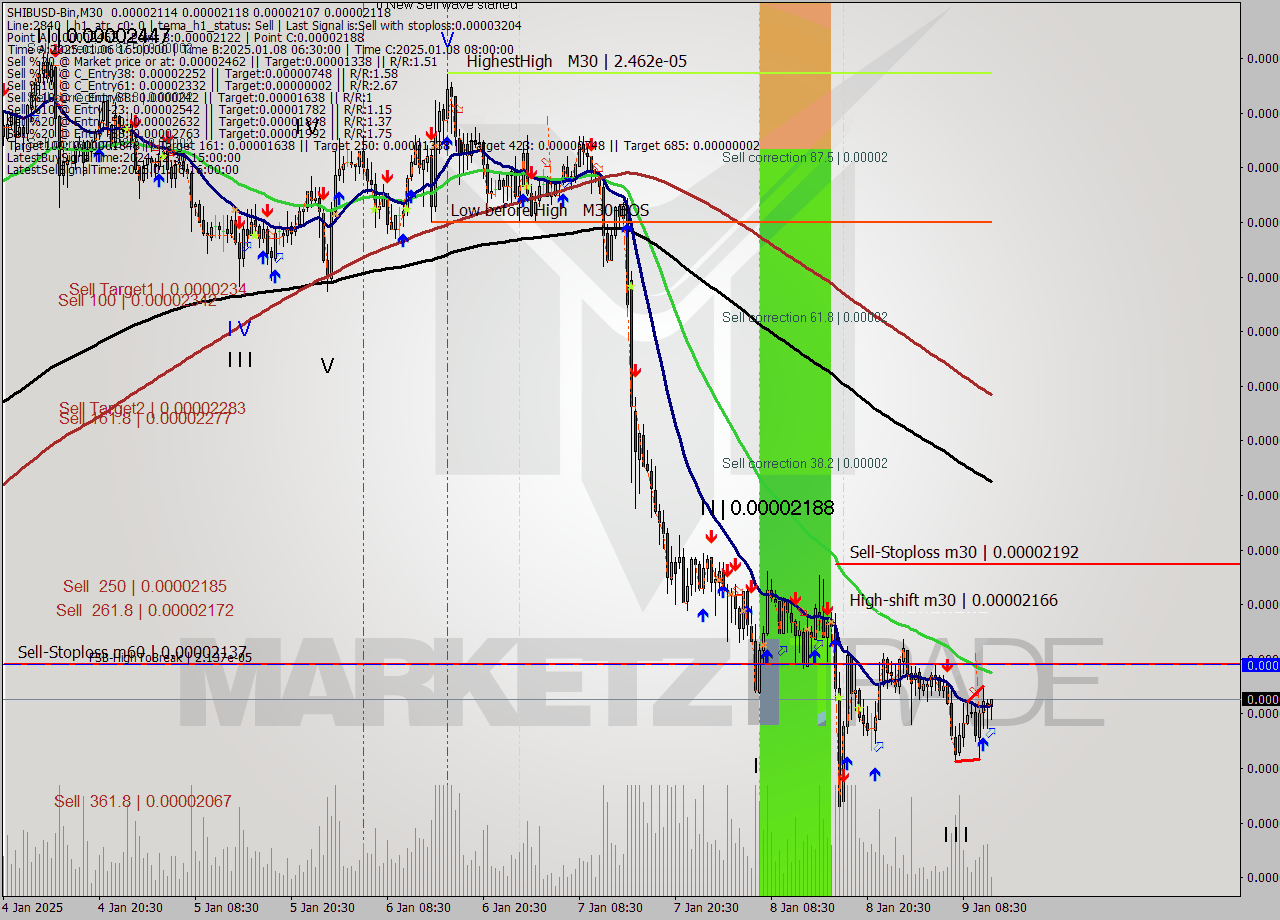1280x920 pixels.
Task: Click the Time C:2025.01.08 08:00:00 text
Action: tap(433, 49)
